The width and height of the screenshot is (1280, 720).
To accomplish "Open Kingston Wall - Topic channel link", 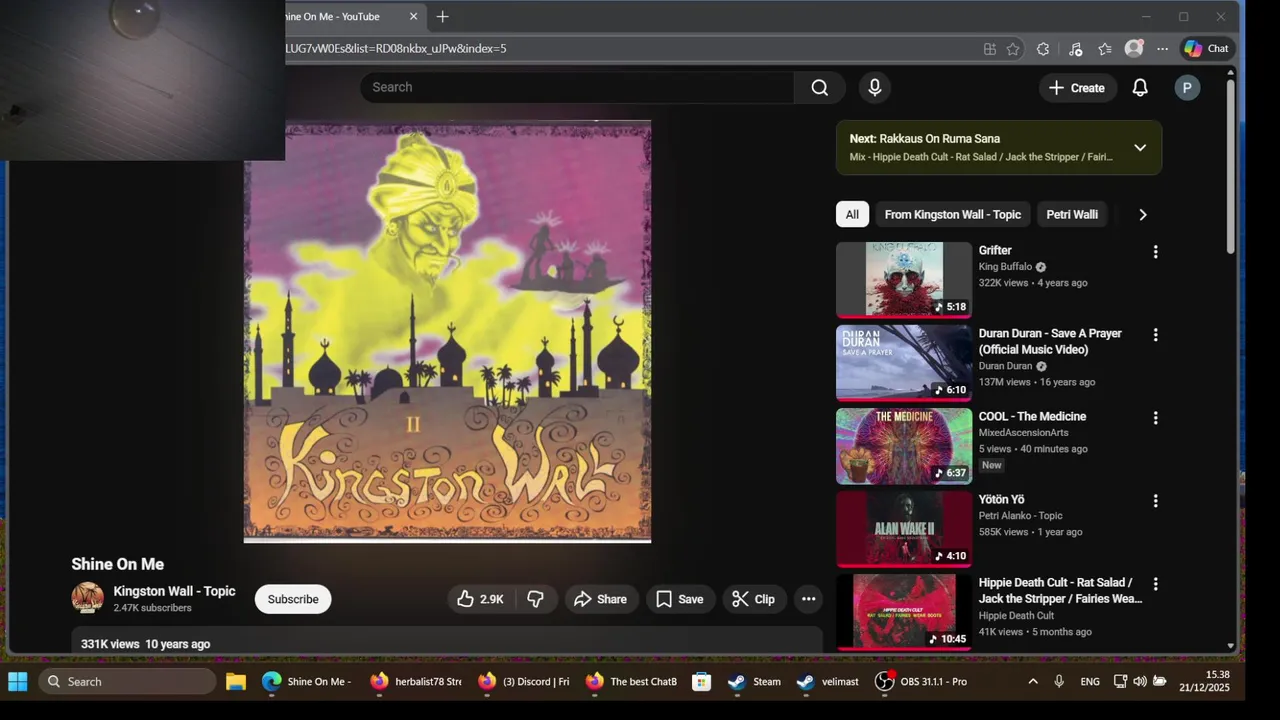I will pyautogui.click(x=174, y=591).
